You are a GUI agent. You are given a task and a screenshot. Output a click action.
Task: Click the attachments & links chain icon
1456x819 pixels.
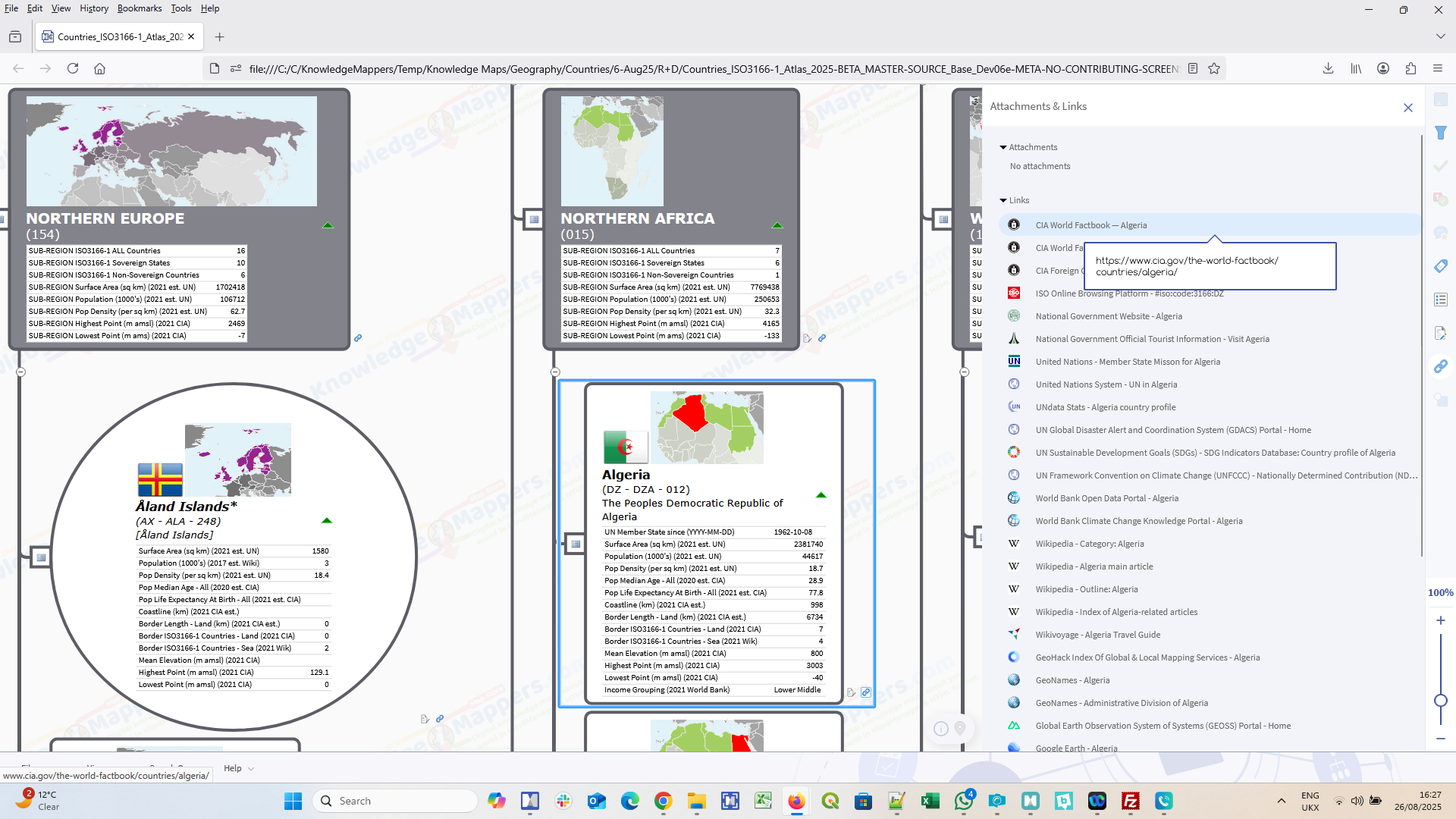(x=1441, y=366)
